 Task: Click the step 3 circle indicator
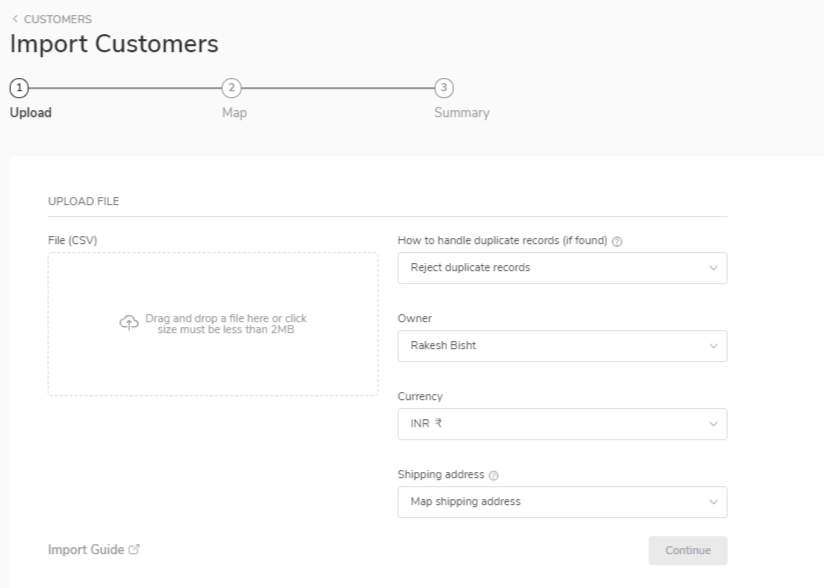coord(445,88)
